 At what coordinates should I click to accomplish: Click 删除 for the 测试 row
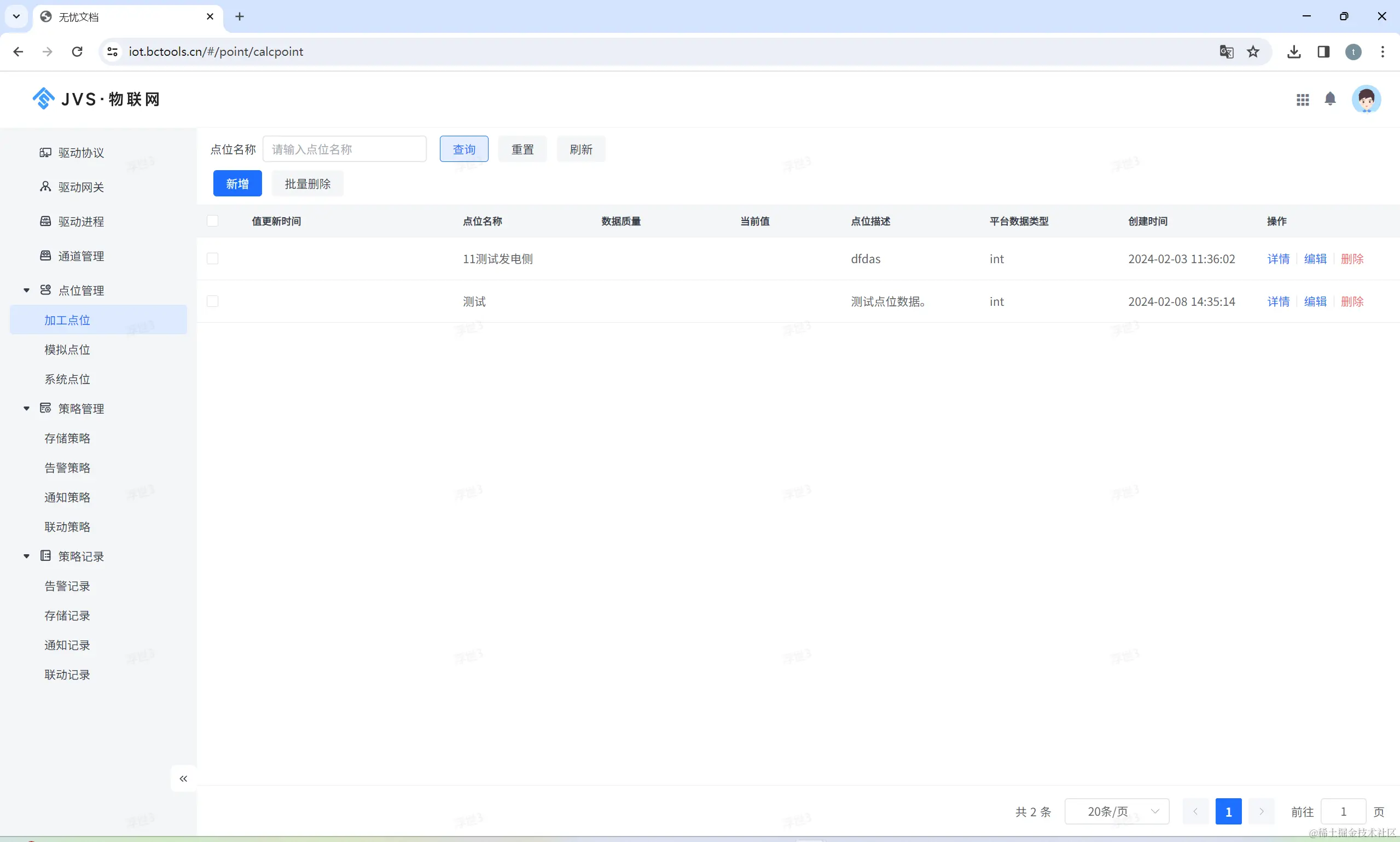pos(1352,301)
